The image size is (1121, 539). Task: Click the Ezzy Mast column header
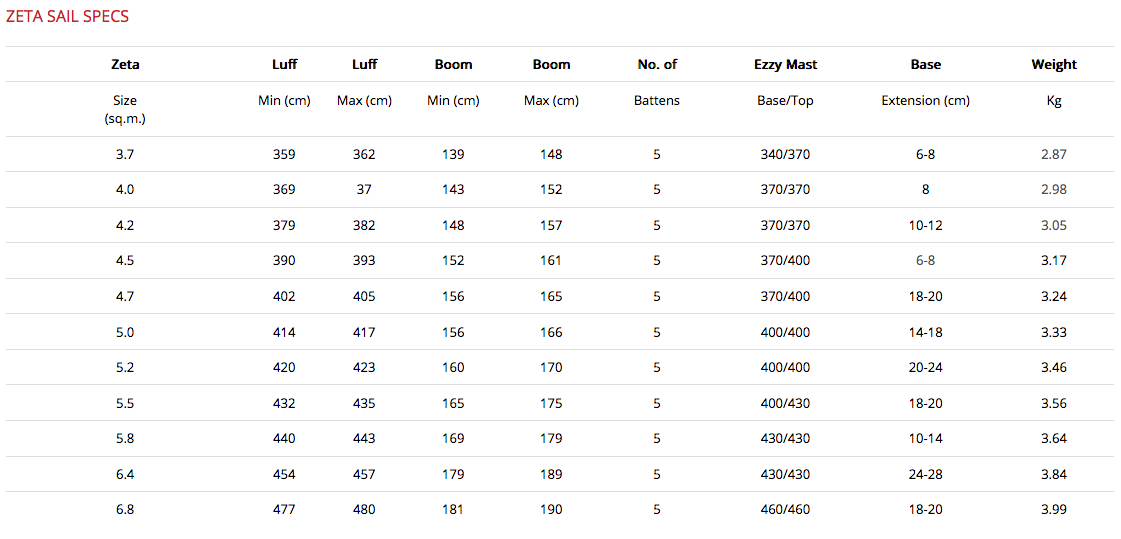(786, 64)
